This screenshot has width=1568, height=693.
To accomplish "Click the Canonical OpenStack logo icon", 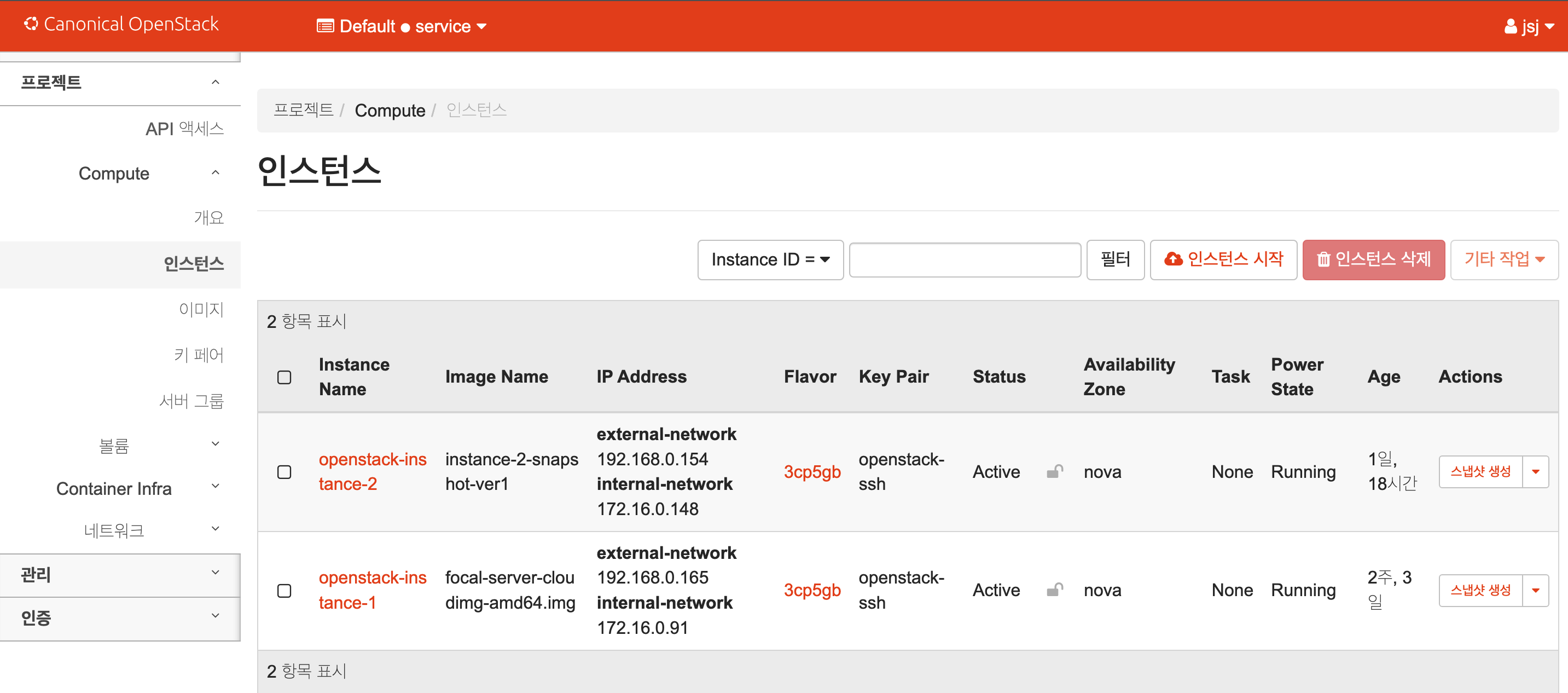I will (x=31, y=24).
